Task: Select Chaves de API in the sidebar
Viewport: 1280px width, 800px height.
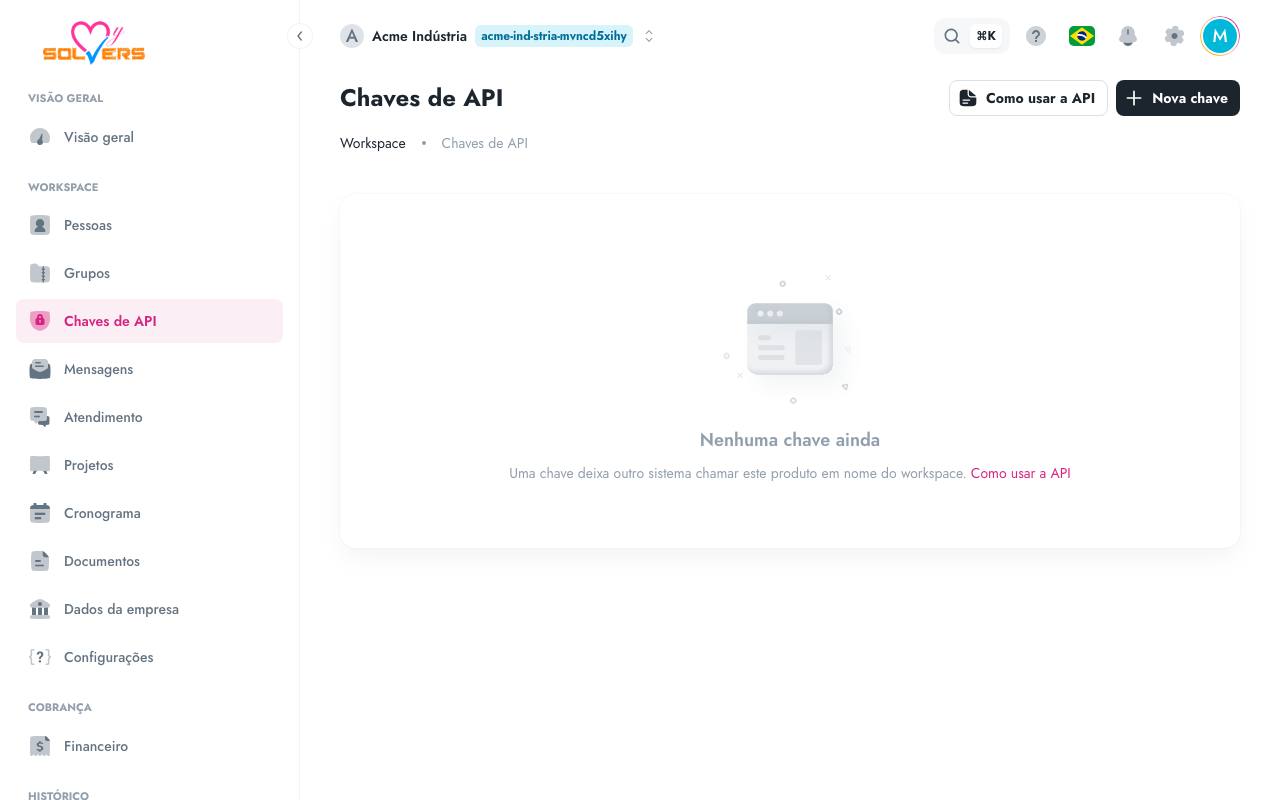Action: coord(149,321)
